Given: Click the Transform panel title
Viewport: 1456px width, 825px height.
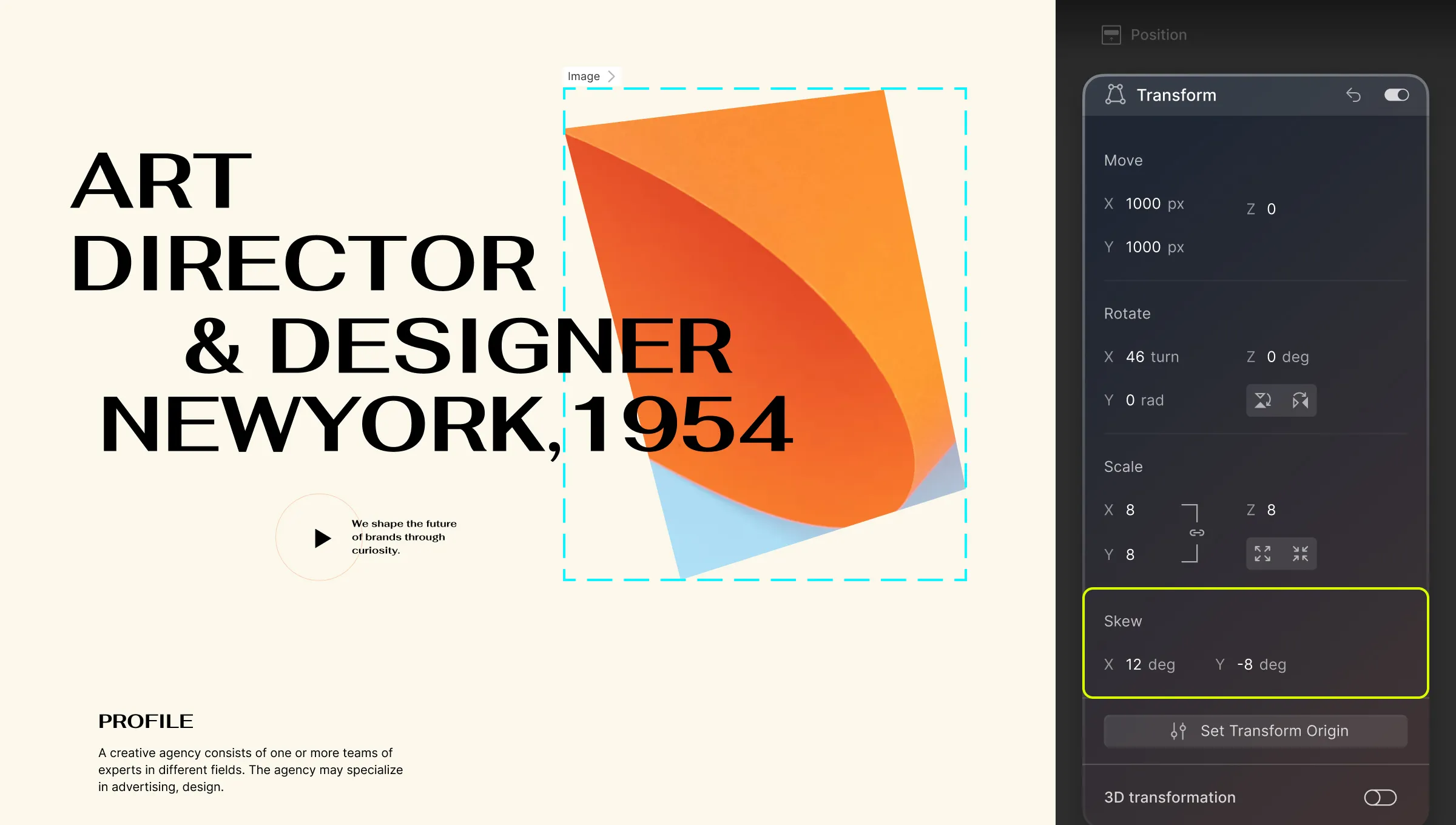Looking at the screenshot, I should [x=1176, y=95].
